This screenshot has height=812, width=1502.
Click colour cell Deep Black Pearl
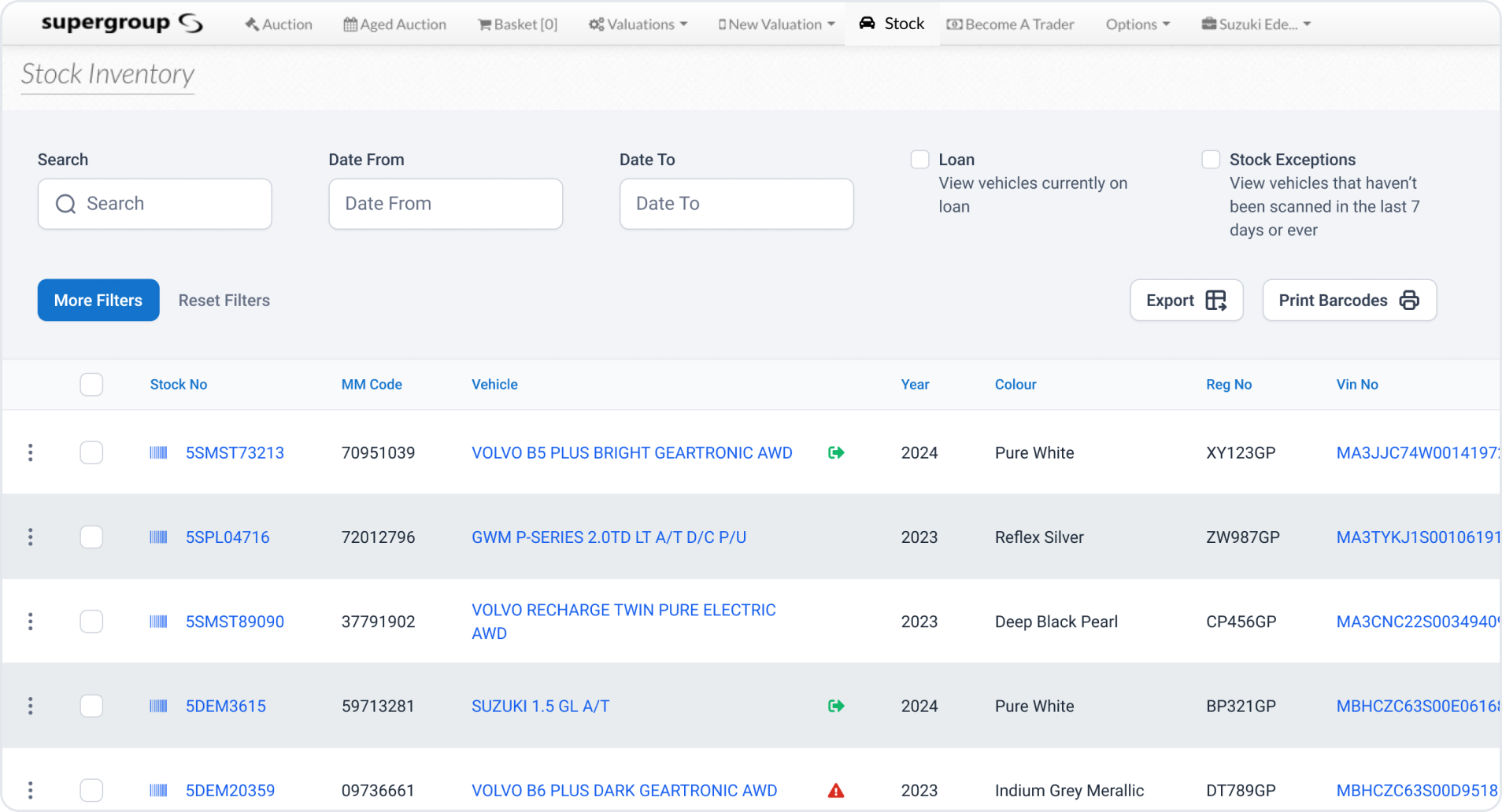[x=1056, y=622]
